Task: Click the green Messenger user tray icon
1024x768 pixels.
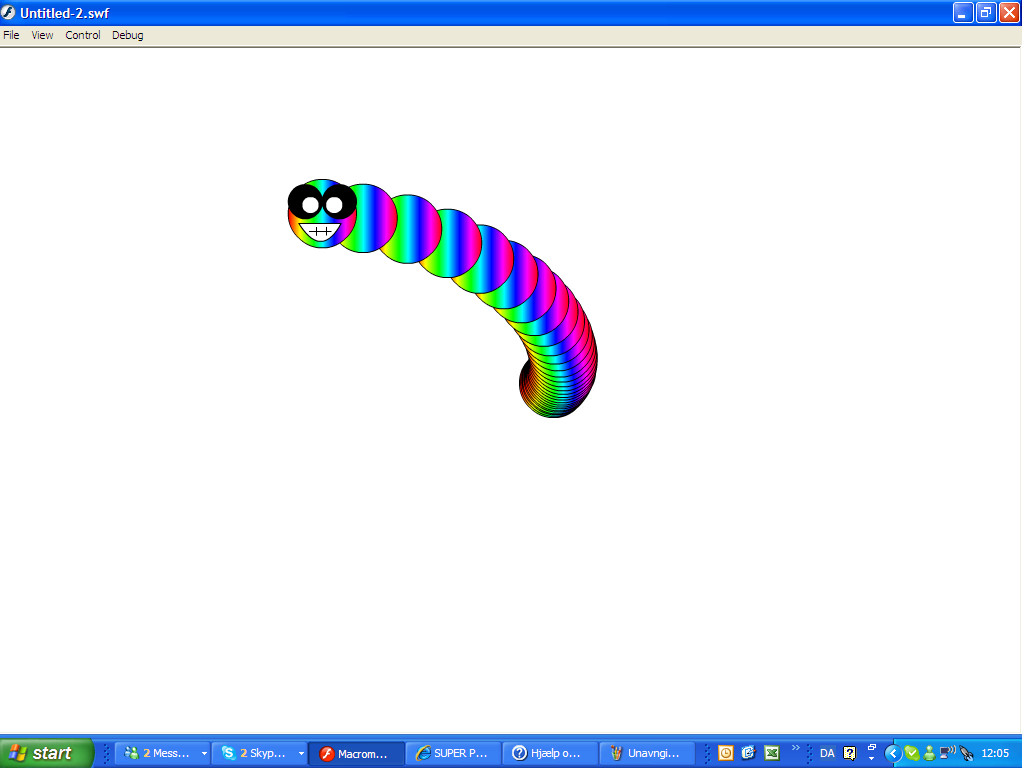Action: 929,752
